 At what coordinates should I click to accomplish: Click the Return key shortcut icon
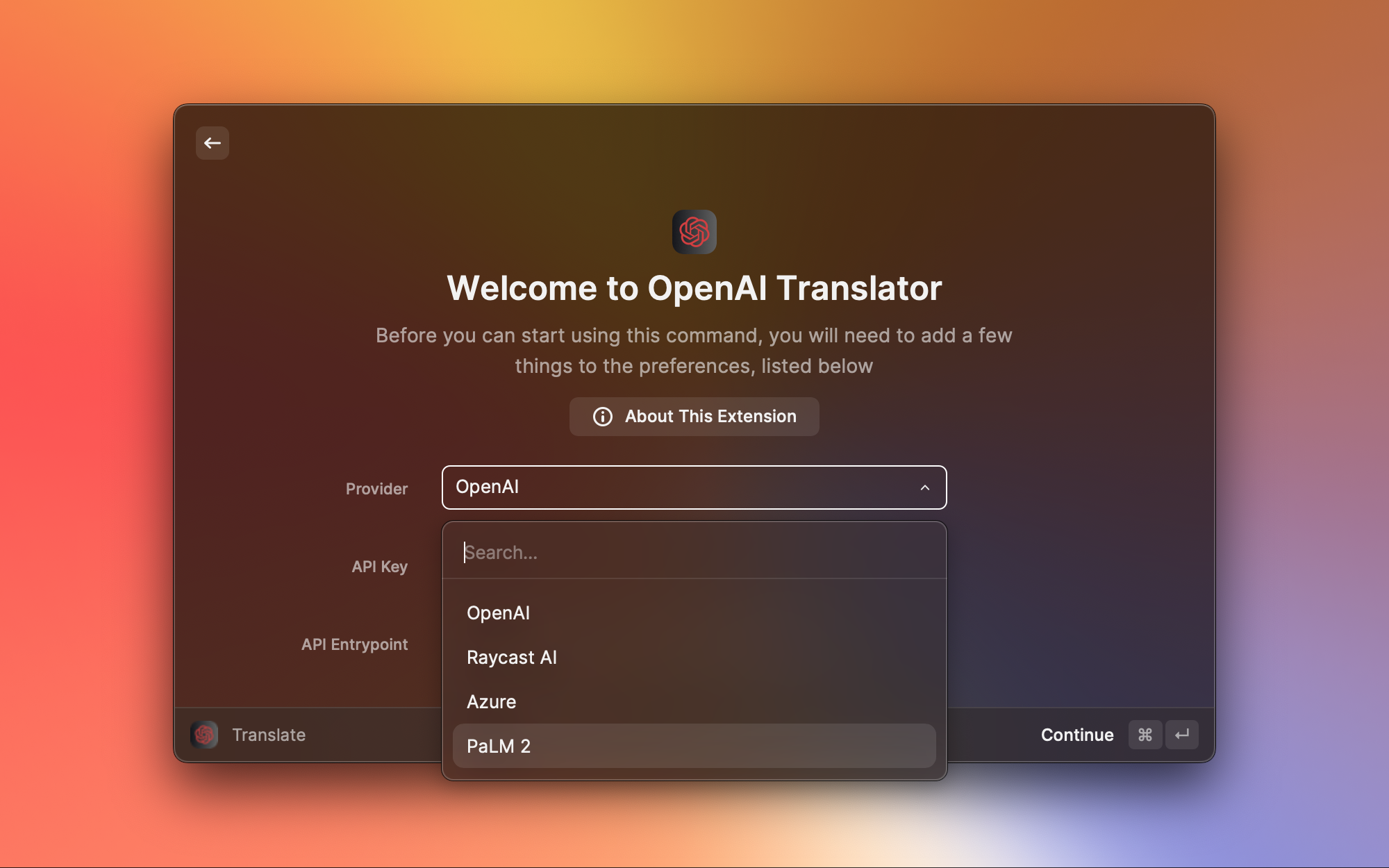(1181, 735)
